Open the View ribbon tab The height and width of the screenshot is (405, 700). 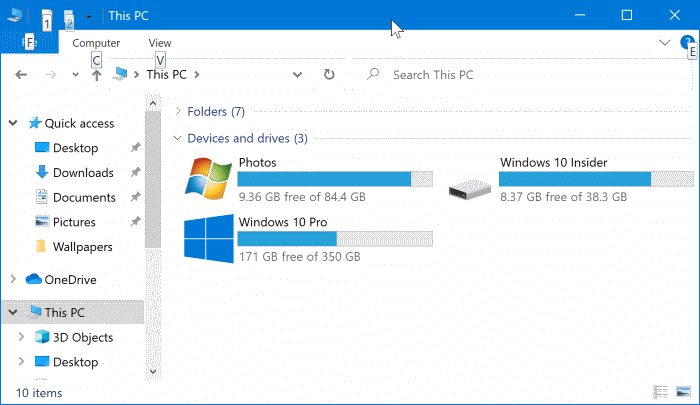pyautogui.click(x=160, y=43)
